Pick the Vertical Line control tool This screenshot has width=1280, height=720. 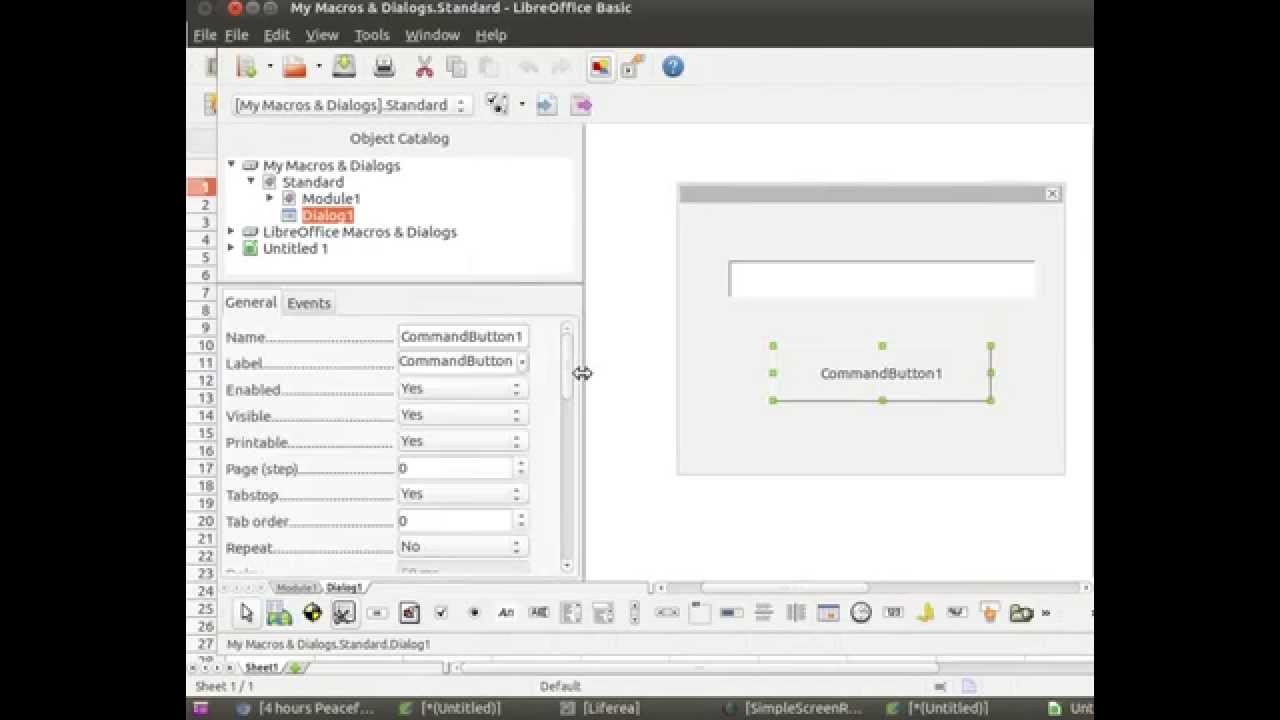(797, 613)
